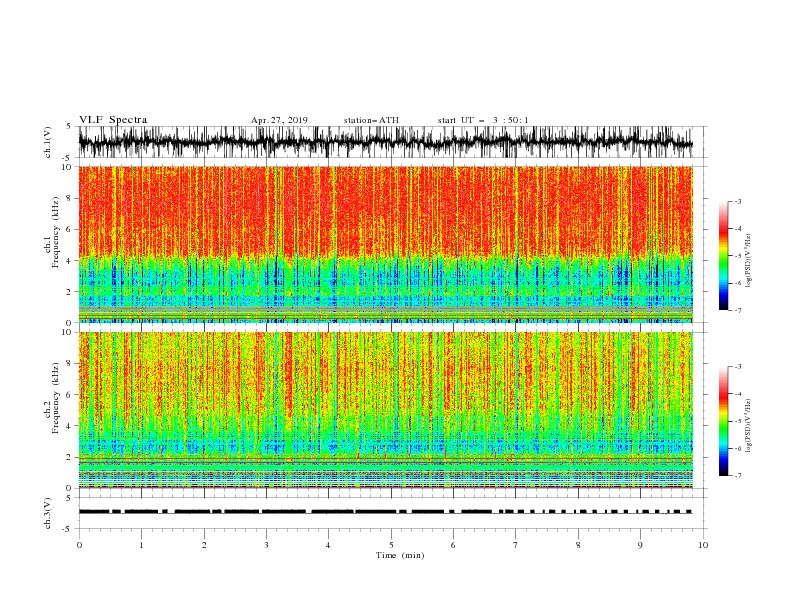Click the "Time (min)" axis title
This screenshot has height=612, width=792.
400,555
